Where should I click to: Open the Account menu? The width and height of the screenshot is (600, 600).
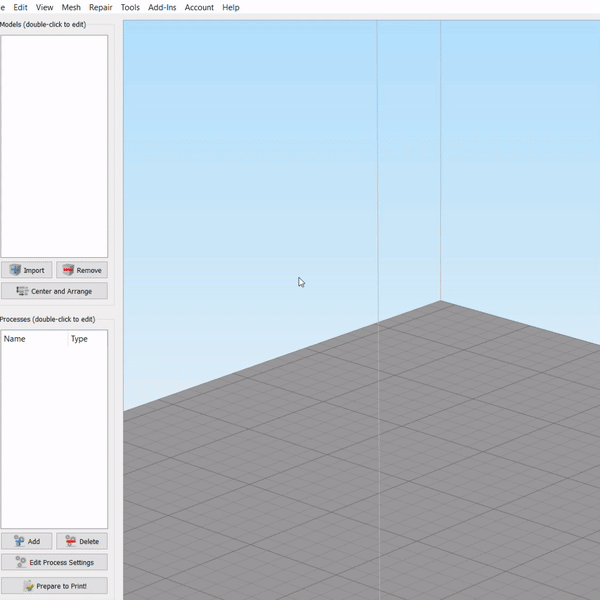coord(199,7)
